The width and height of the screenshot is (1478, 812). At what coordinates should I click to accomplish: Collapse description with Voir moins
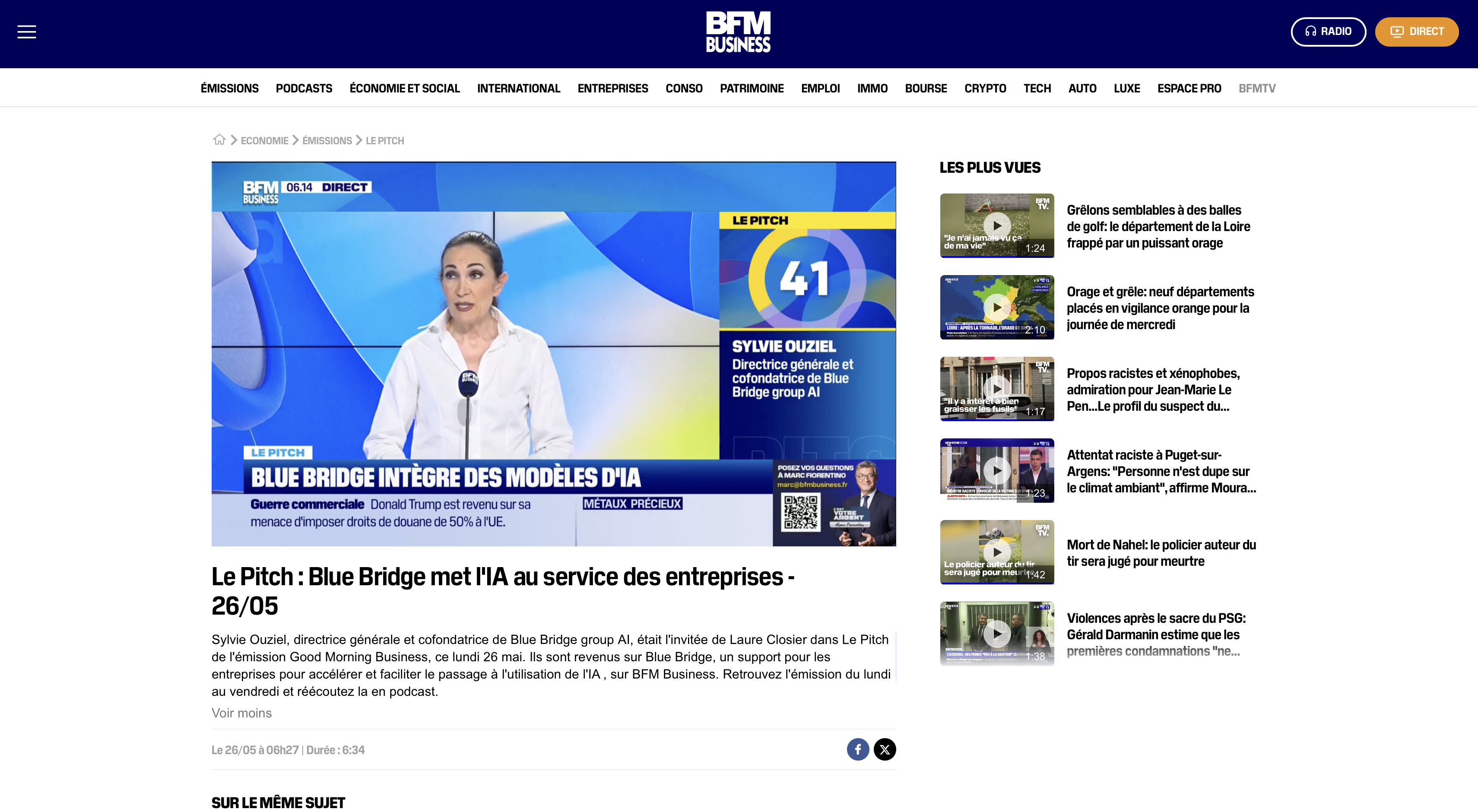241,713
